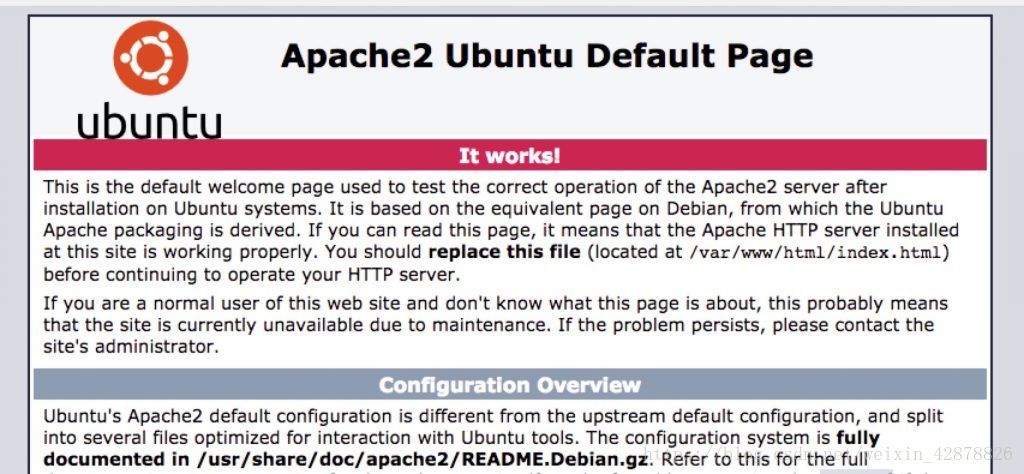Select the Configuration Overview section header

(510, 385)
